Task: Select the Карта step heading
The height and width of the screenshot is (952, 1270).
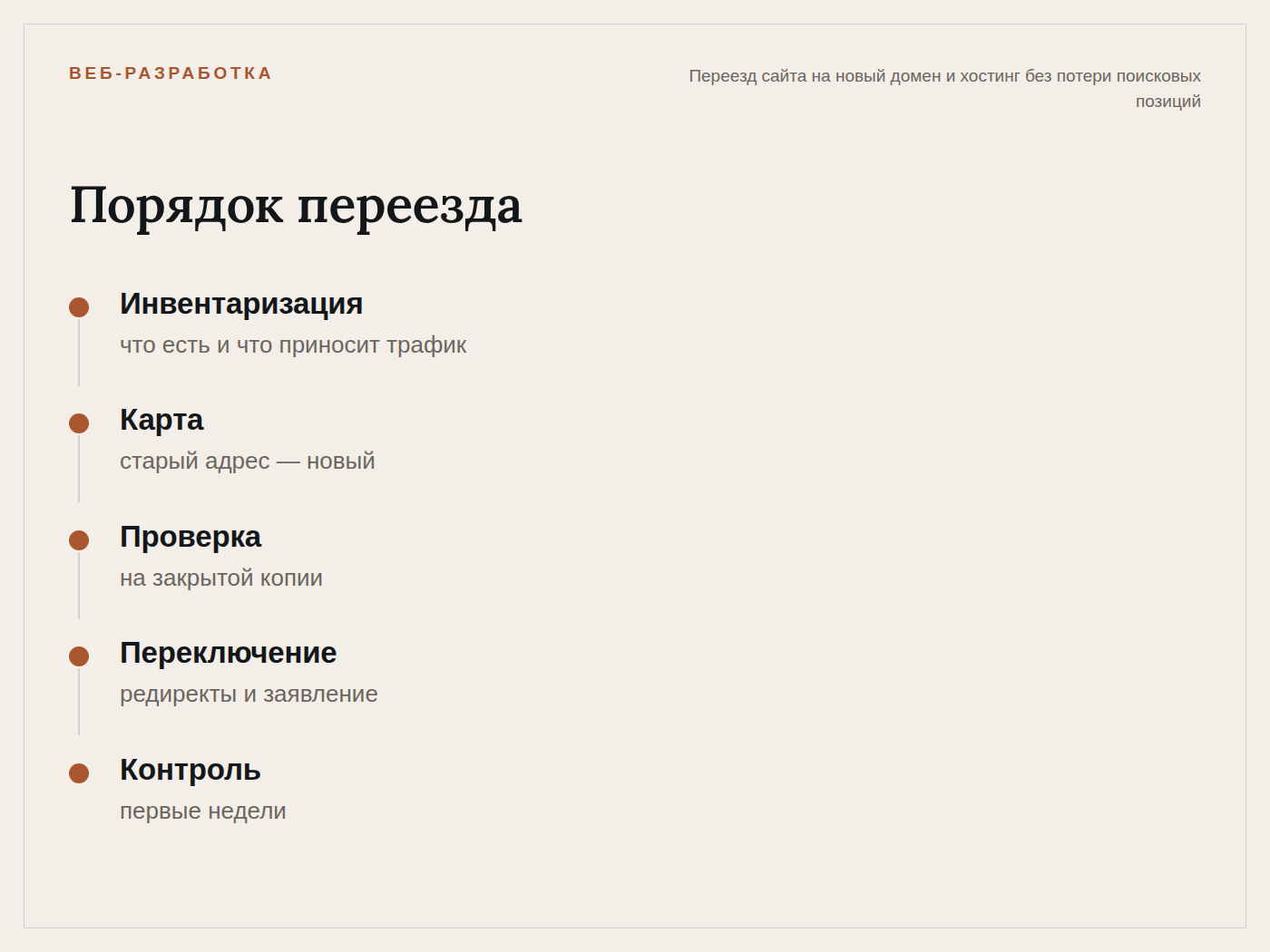Action: tap(161, 420)
